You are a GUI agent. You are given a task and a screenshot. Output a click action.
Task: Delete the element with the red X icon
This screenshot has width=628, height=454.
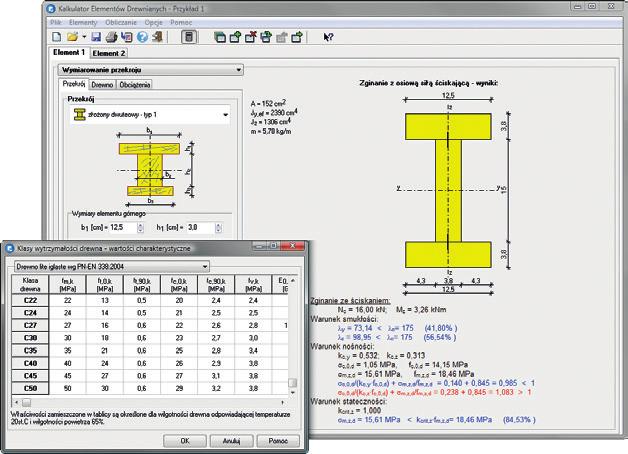pos(251,38)
